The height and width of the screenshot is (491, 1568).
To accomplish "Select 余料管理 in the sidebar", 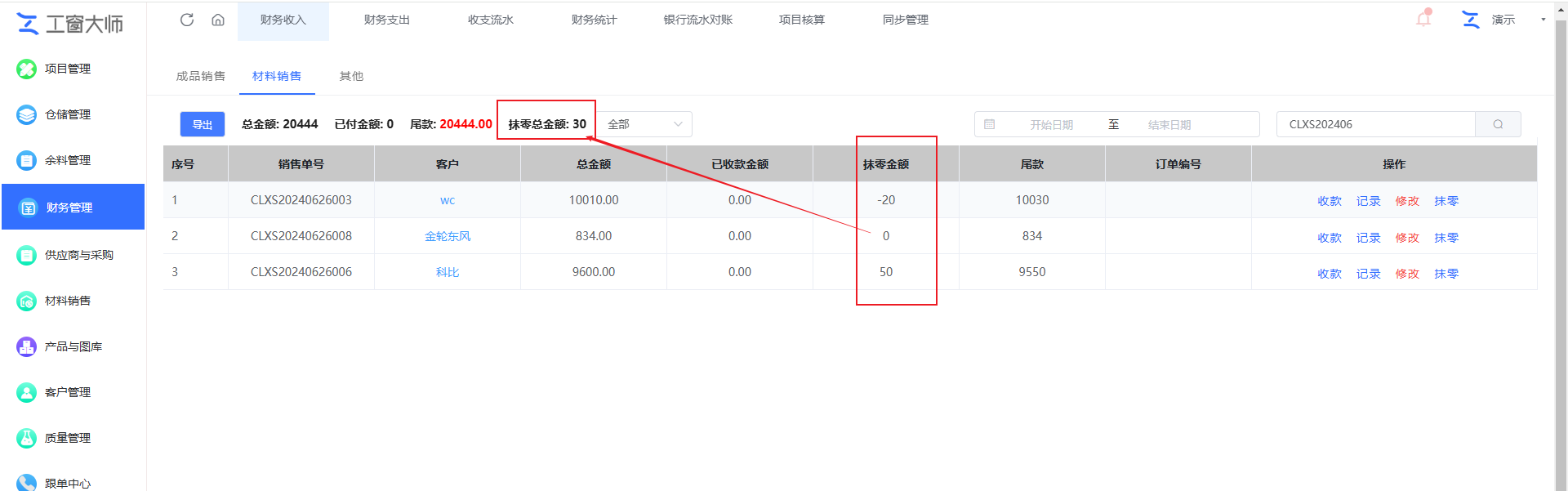I will click(67, 160).
